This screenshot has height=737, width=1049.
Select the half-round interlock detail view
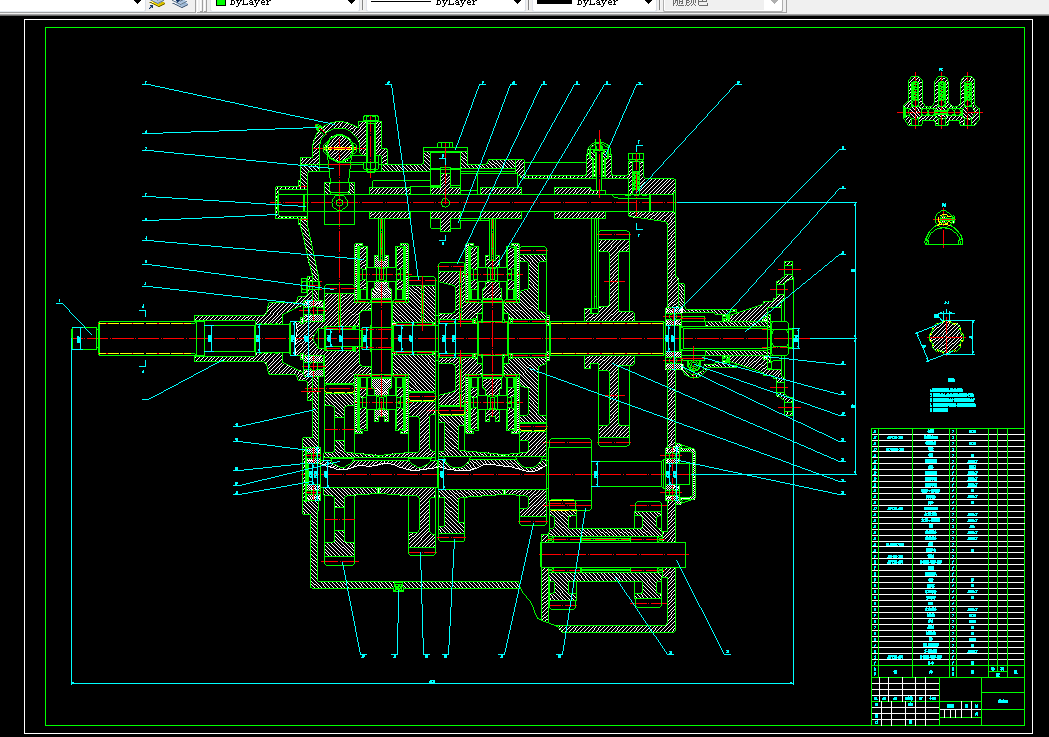pos(944,227)
